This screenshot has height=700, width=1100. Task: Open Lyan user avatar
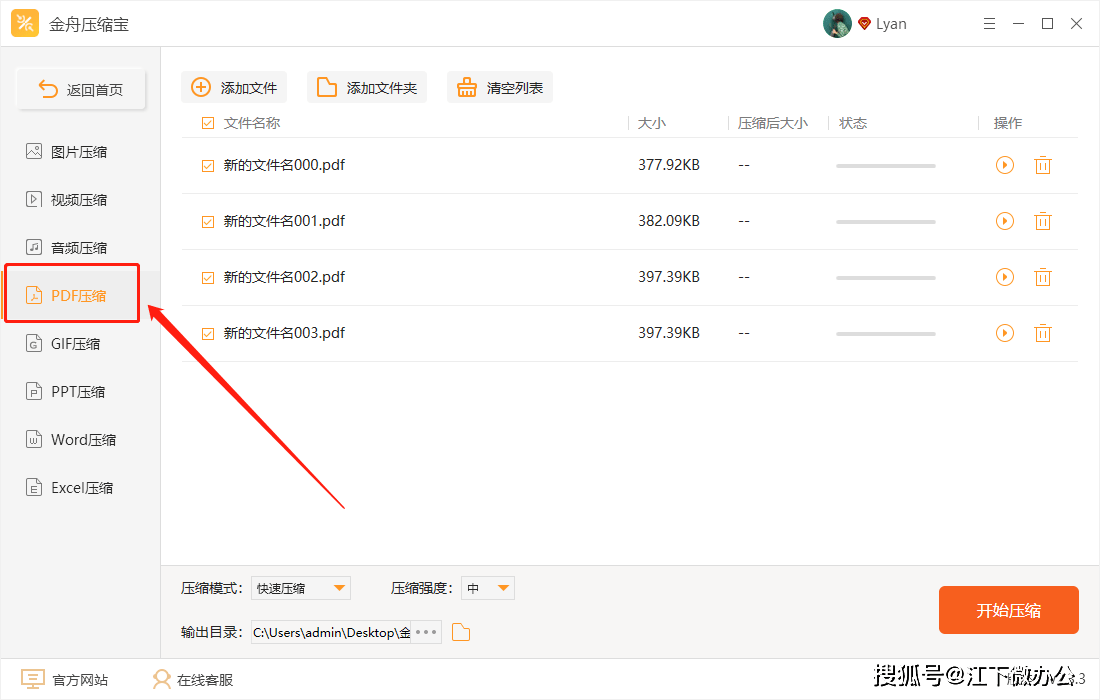tap(837, 24)
